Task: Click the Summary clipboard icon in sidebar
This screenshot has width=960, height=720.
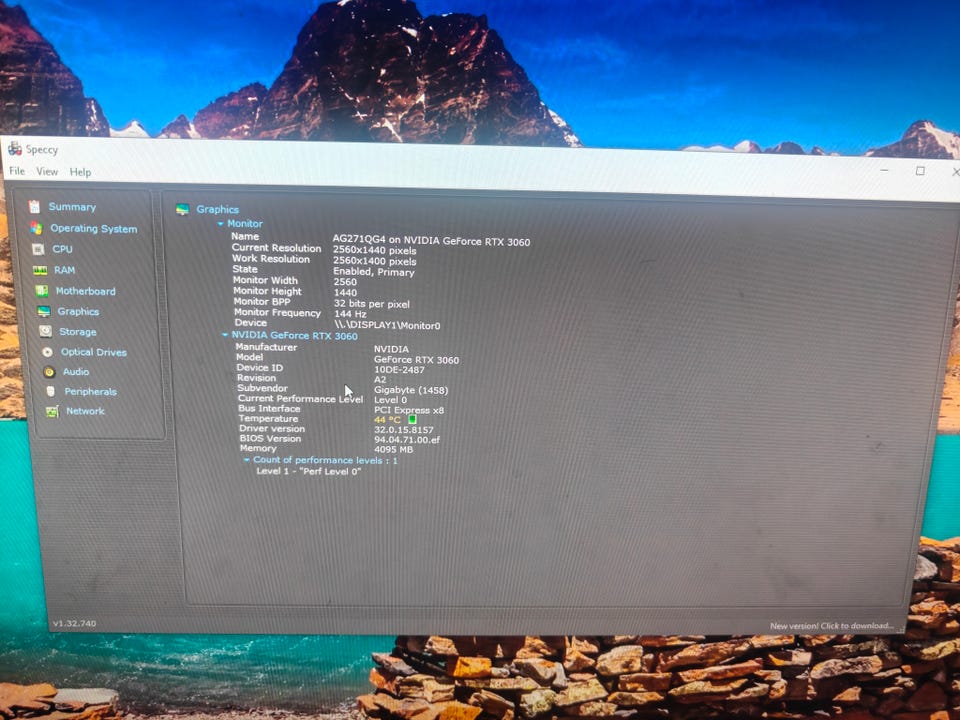Action: coord(34,207)
